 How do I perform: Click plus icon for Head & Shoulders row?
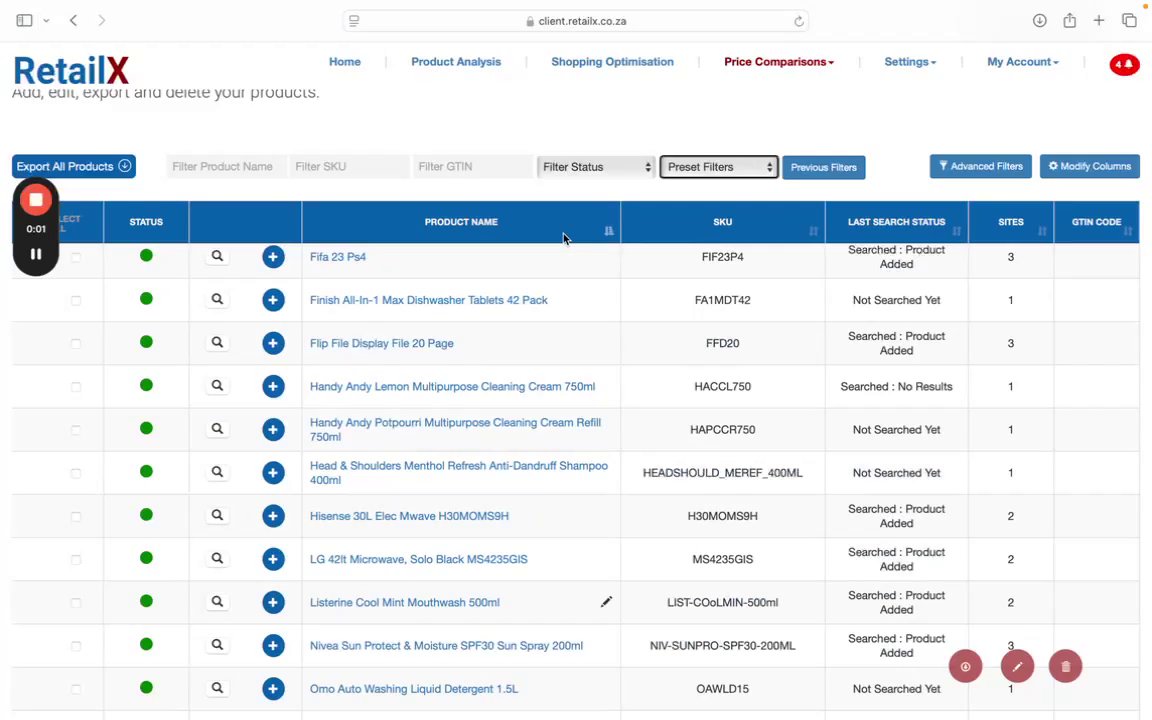pos(273,472)
